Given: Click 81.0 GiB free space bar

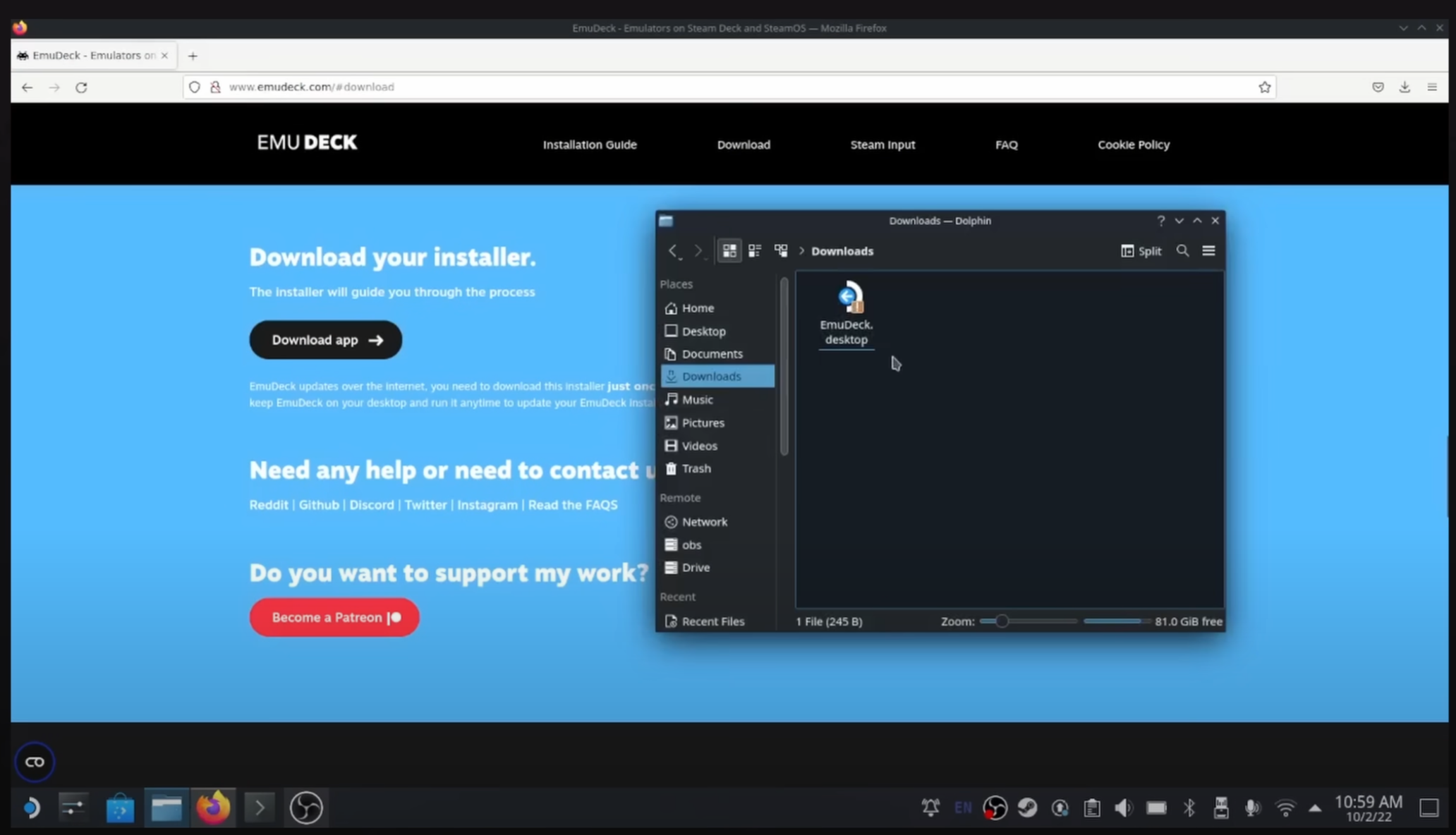Looking at the screenshot, I should 1153,621.
